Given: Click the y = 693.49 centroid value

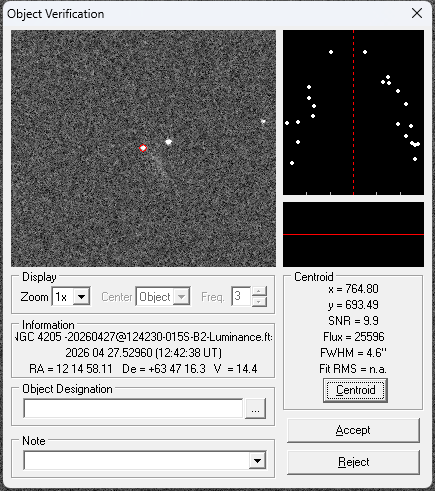Looking at the screenshot, I should (x=353, y=305).
